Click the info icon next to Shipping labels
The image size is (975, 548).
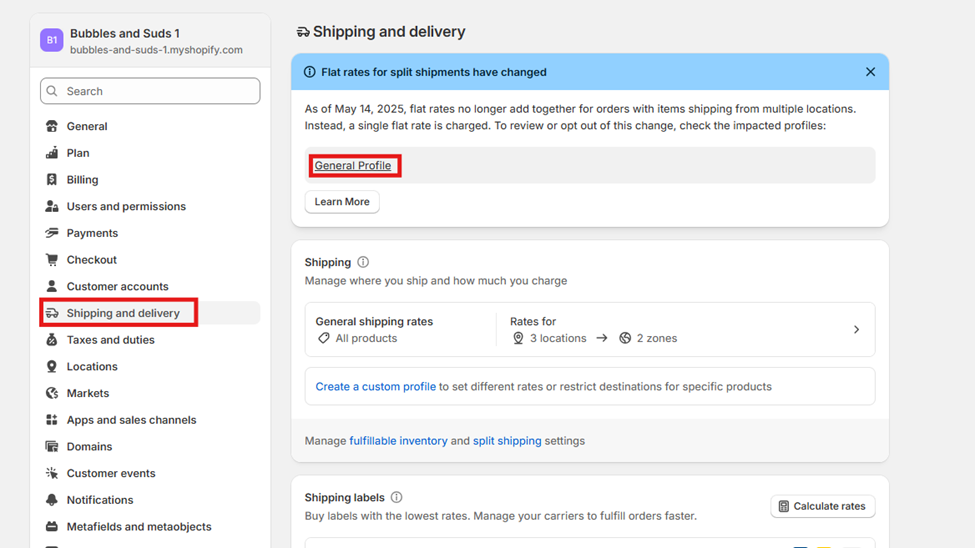397,498
